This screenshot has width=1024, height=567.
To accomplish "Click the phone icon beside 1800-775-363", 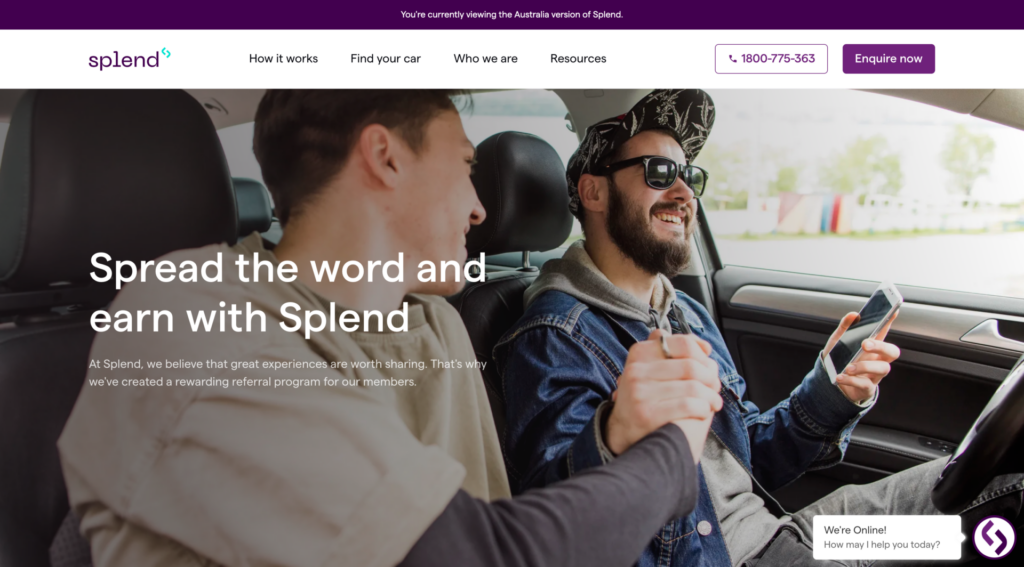I will pos(733,59).
